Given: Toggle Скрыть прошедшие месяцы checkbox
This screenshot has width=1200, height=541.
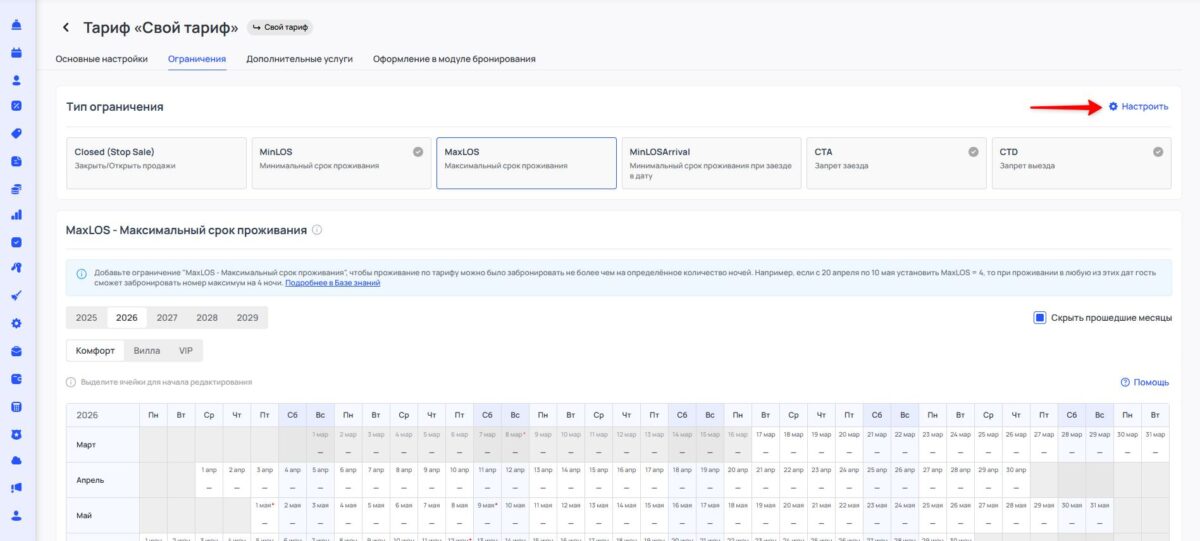Looking at the screenshot, I should pyautogui.click(x=1040, y=318).
